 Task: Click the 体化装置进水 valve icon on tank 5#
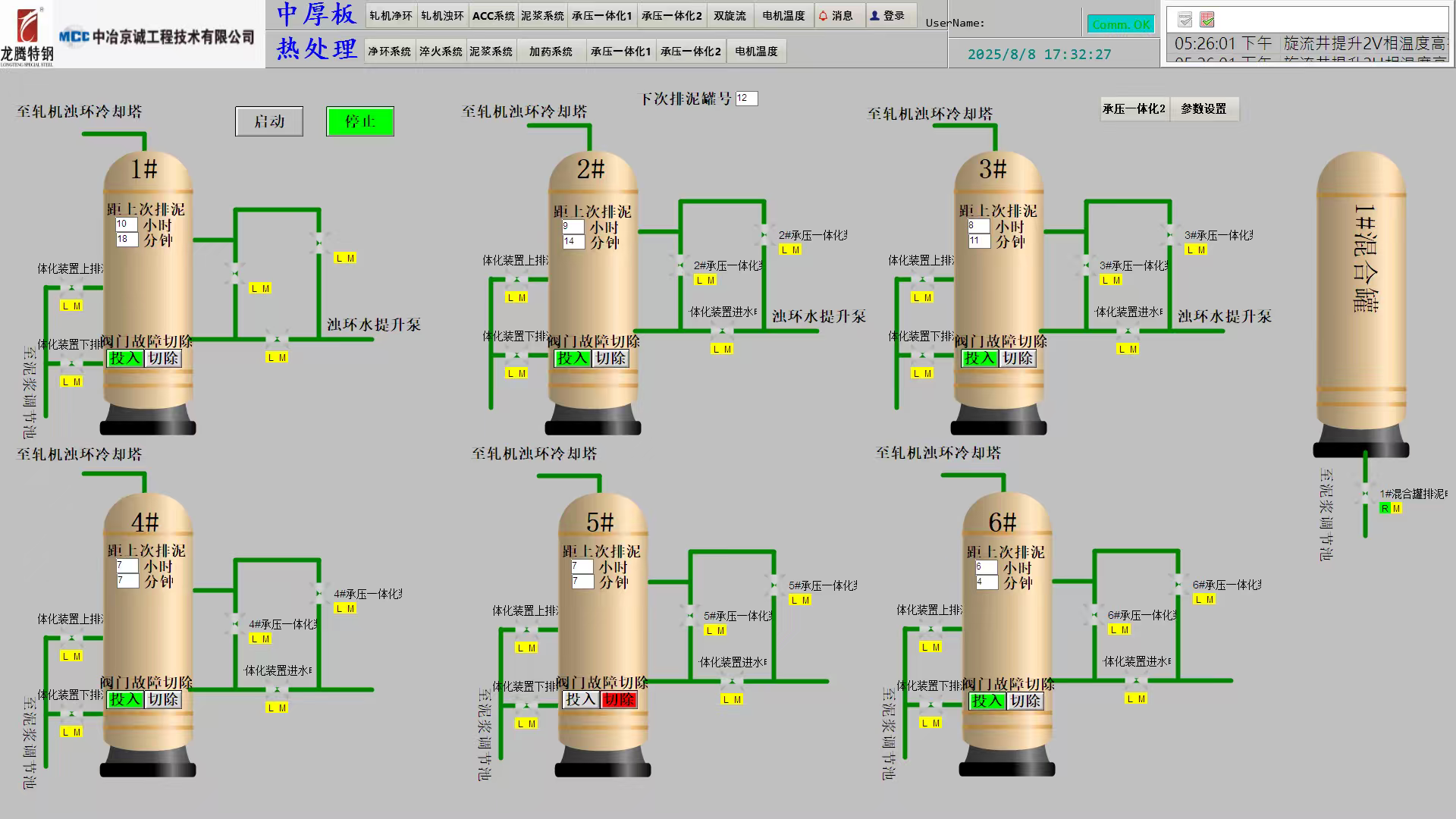click(731, 682)
